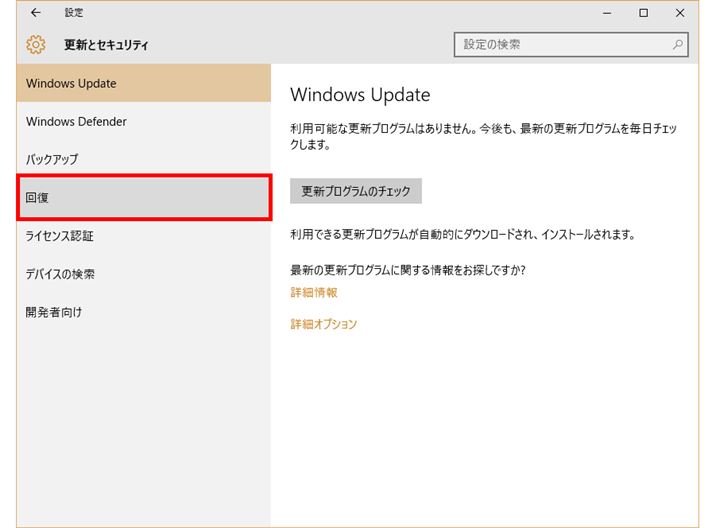Click text 最新の更新プログラムに関する情報をお探しですか?
715x528 pixels.
(x=408, y=270)
